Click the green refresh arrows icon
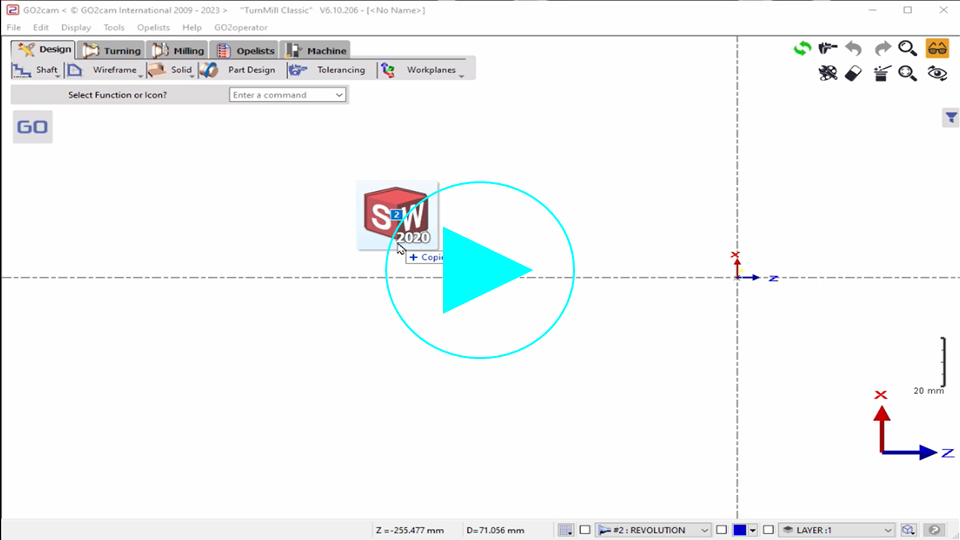 tap(802, 48)
